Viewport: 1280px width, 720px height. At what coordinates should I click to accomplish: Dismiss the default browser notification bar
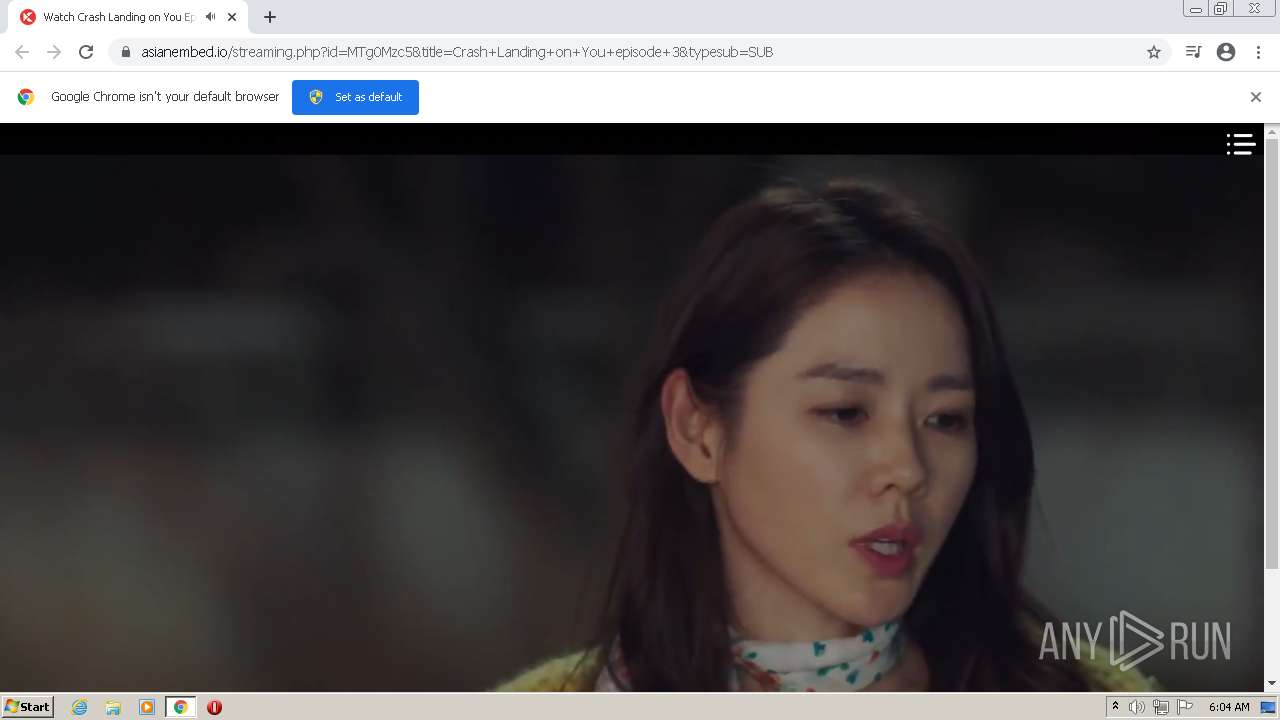tap(1256, 97)
